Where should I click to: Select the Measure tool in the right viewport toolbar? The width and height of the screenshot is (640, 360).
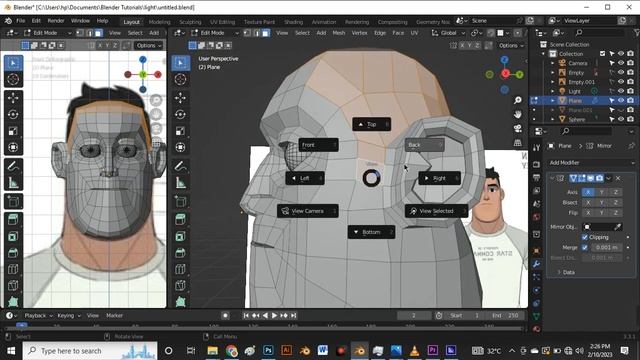[x=180, y=183]
